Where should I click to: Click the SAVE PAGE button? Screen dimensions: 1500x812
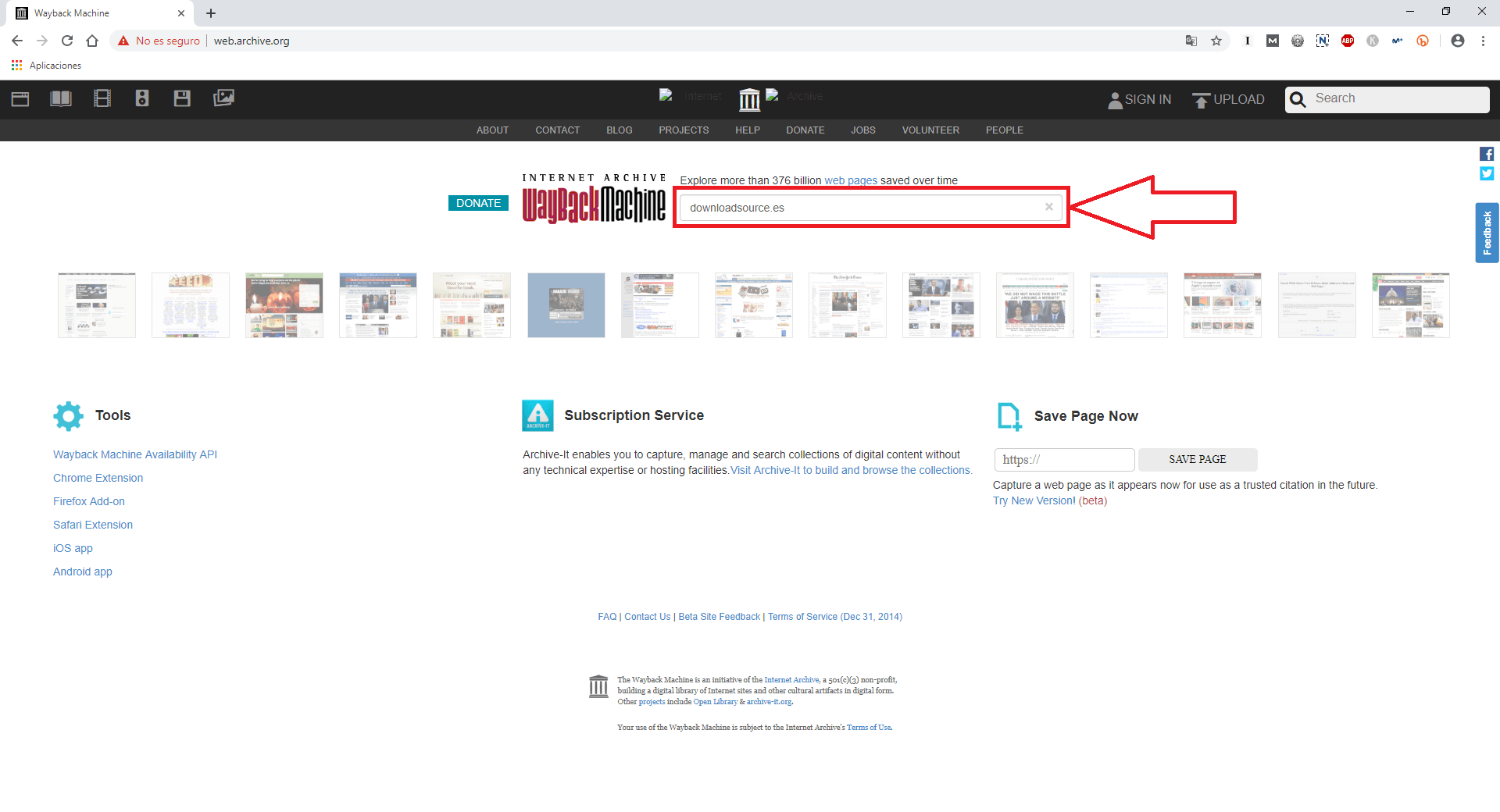click(x=1198, y=460)
